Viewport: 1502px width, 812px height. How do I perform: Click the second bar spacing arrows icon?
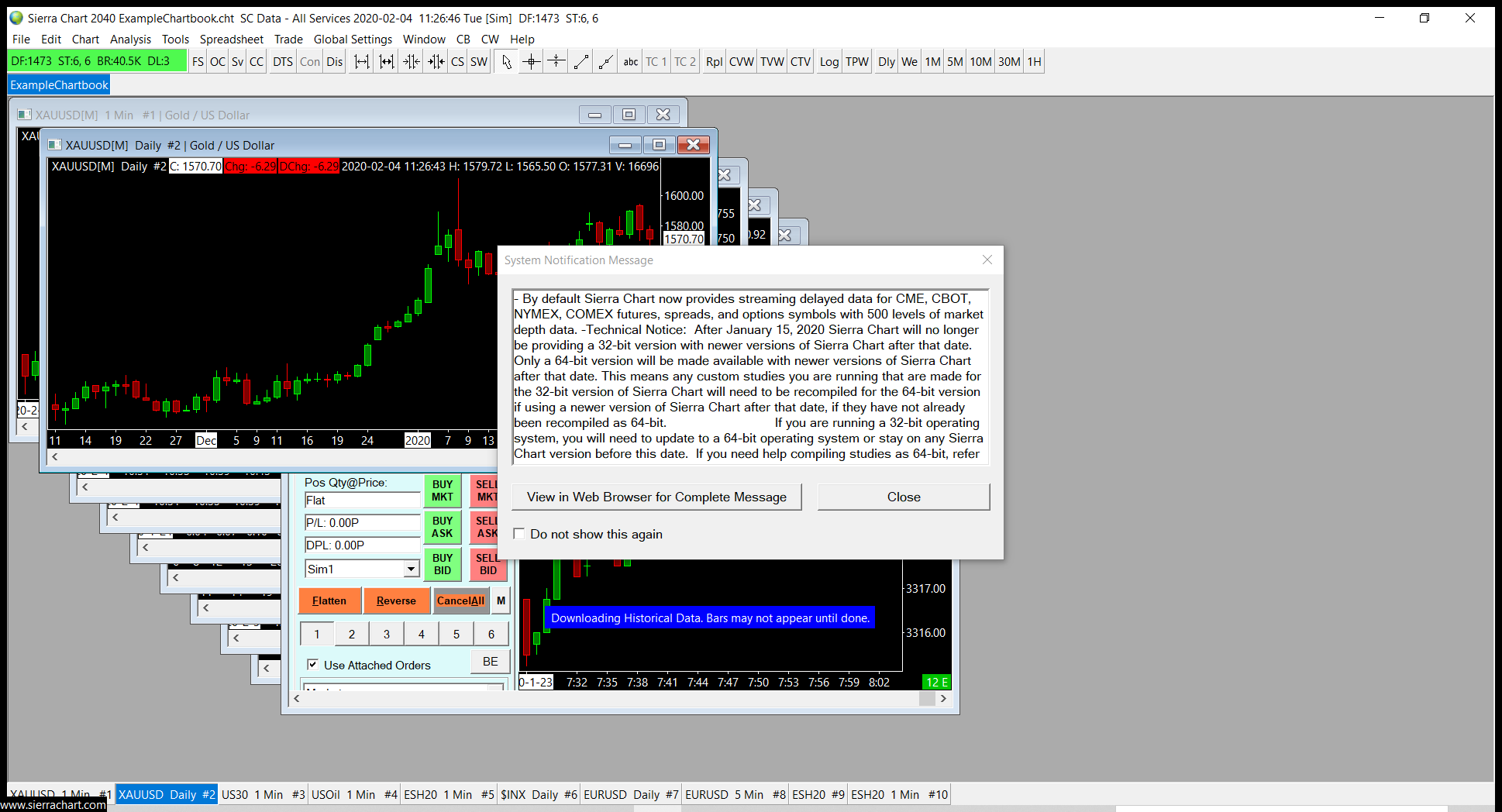pos(387,62)
